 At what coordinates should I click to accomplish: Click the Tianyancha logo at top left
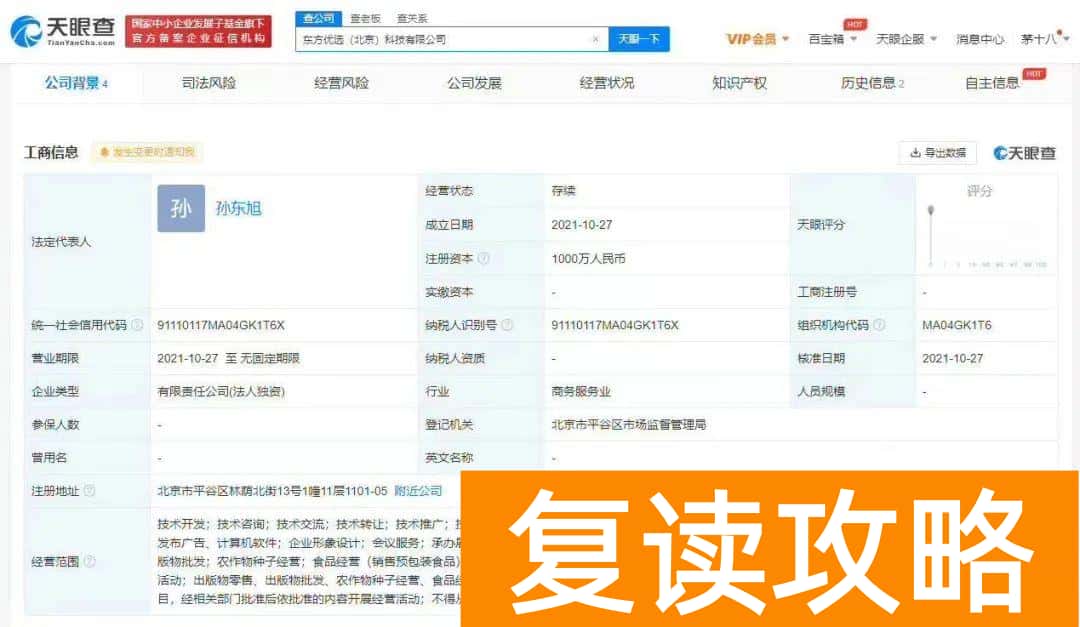click(x=55, y=27)
